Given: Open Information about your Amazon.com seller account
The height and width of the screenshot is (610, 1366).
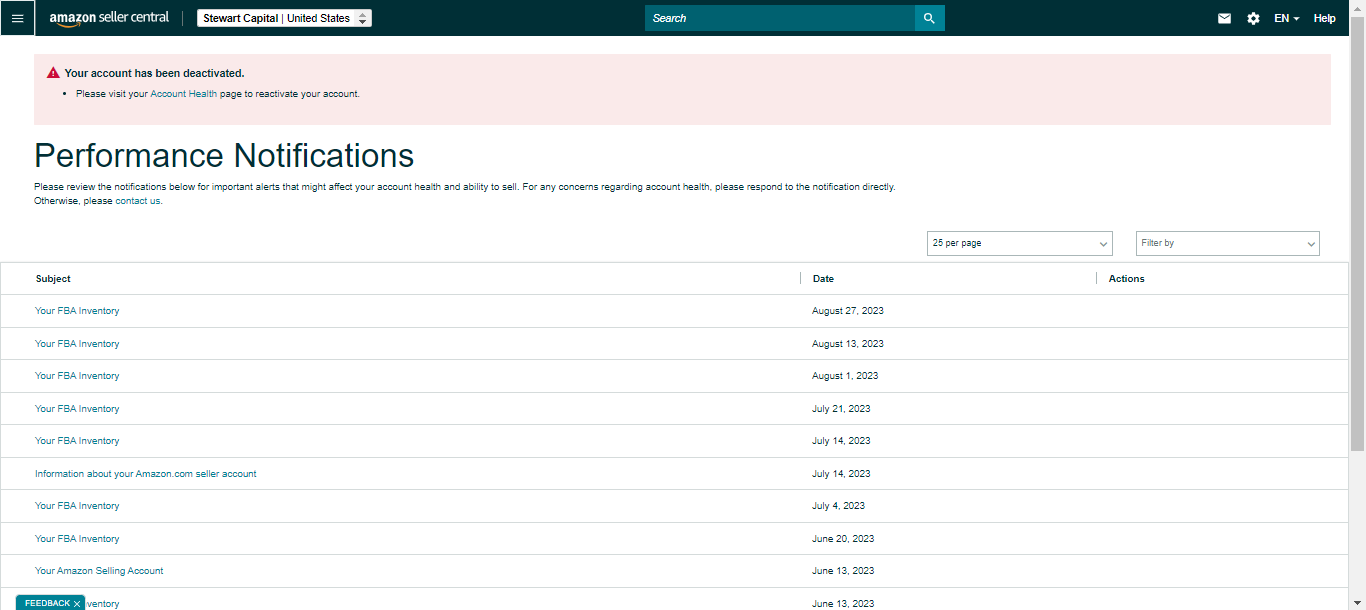Looking at the screenshot, I should (x=146, y=474).
